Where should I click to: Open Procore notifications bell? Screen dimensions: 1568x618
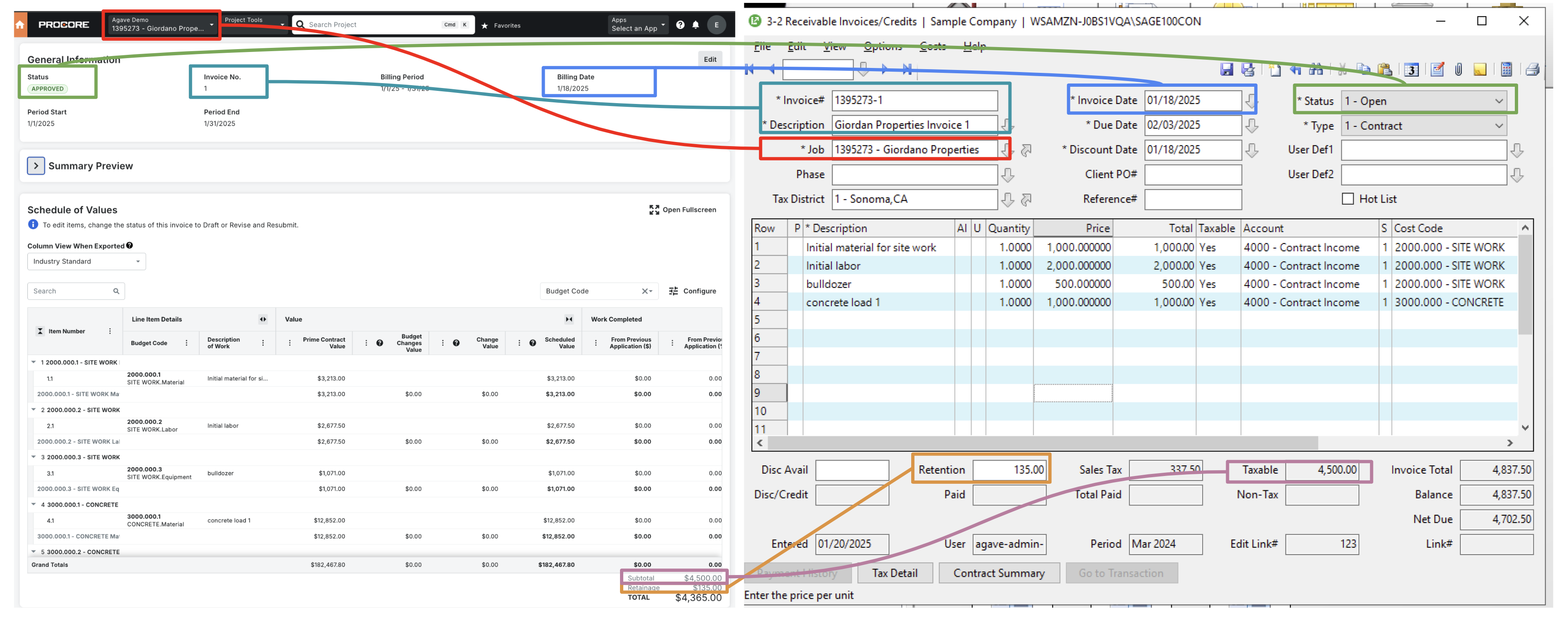(x=696, y=25)
